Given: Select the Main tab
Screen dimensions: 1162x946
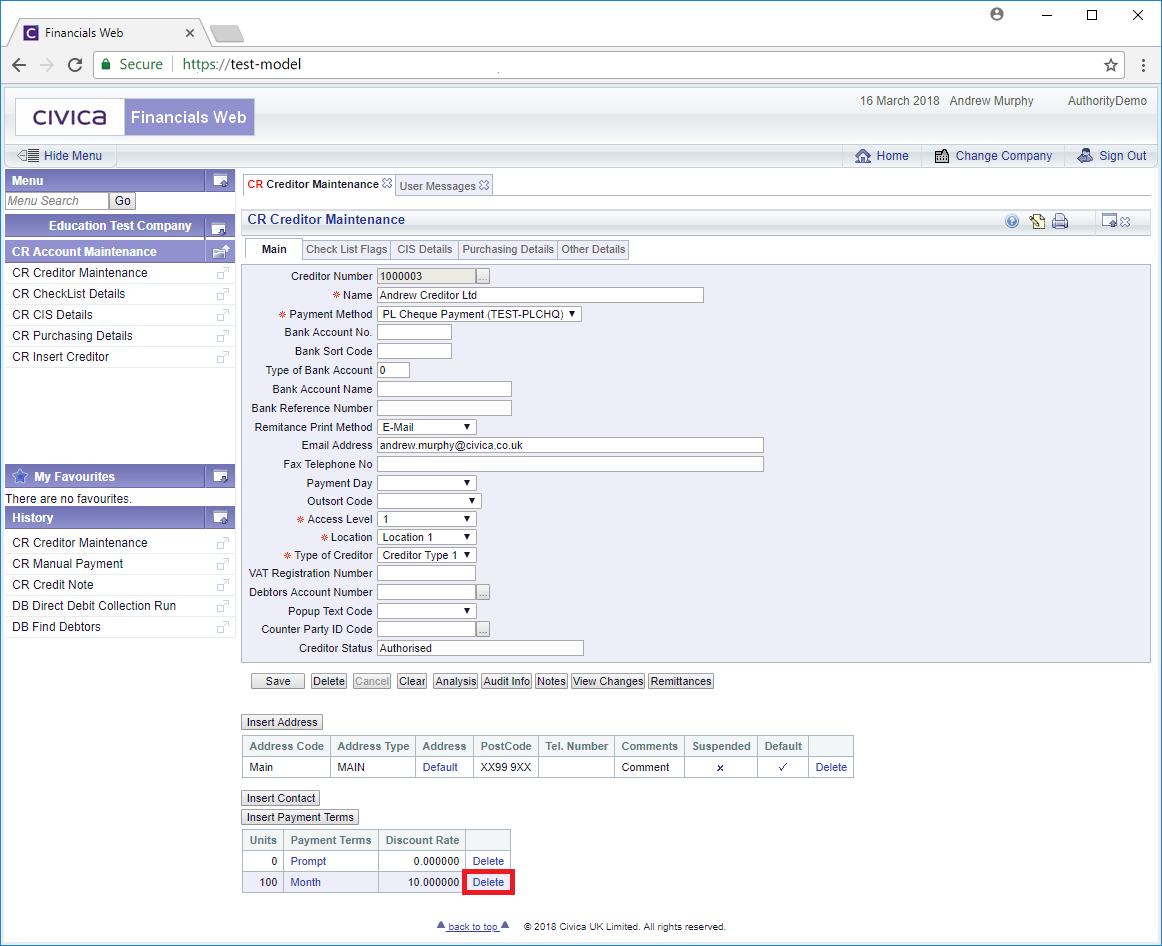Looking at the screenshot, I should tap(273, 250).
